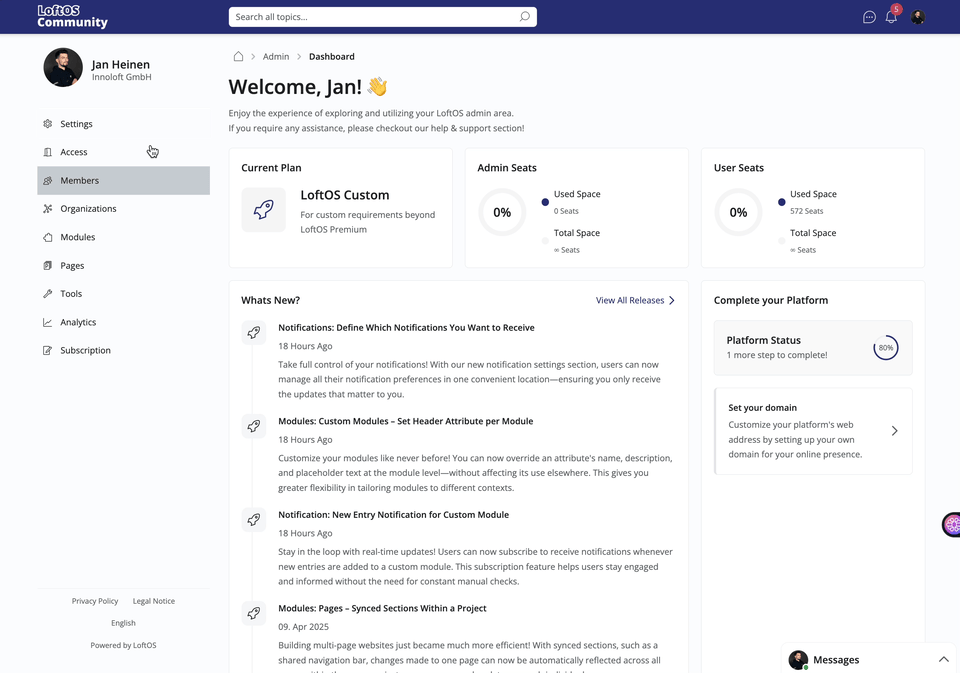The height and width of the screenshot is (673, 960).
Task: Click the chat messages icon in header
Action: (x=869, y=17)
